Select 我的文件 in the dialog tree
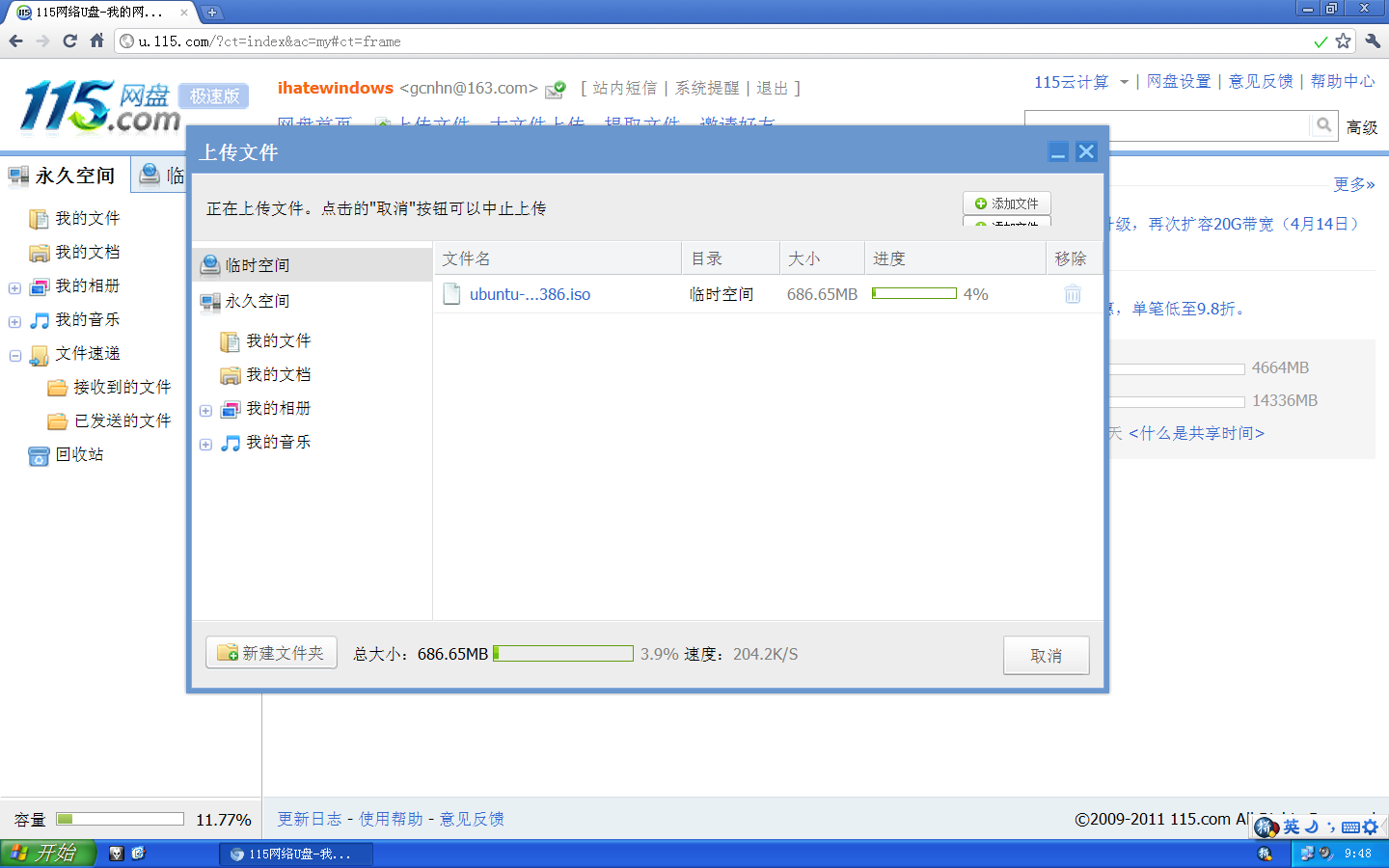The width and height of the screenshot is (1389, 868). (278, 340)
